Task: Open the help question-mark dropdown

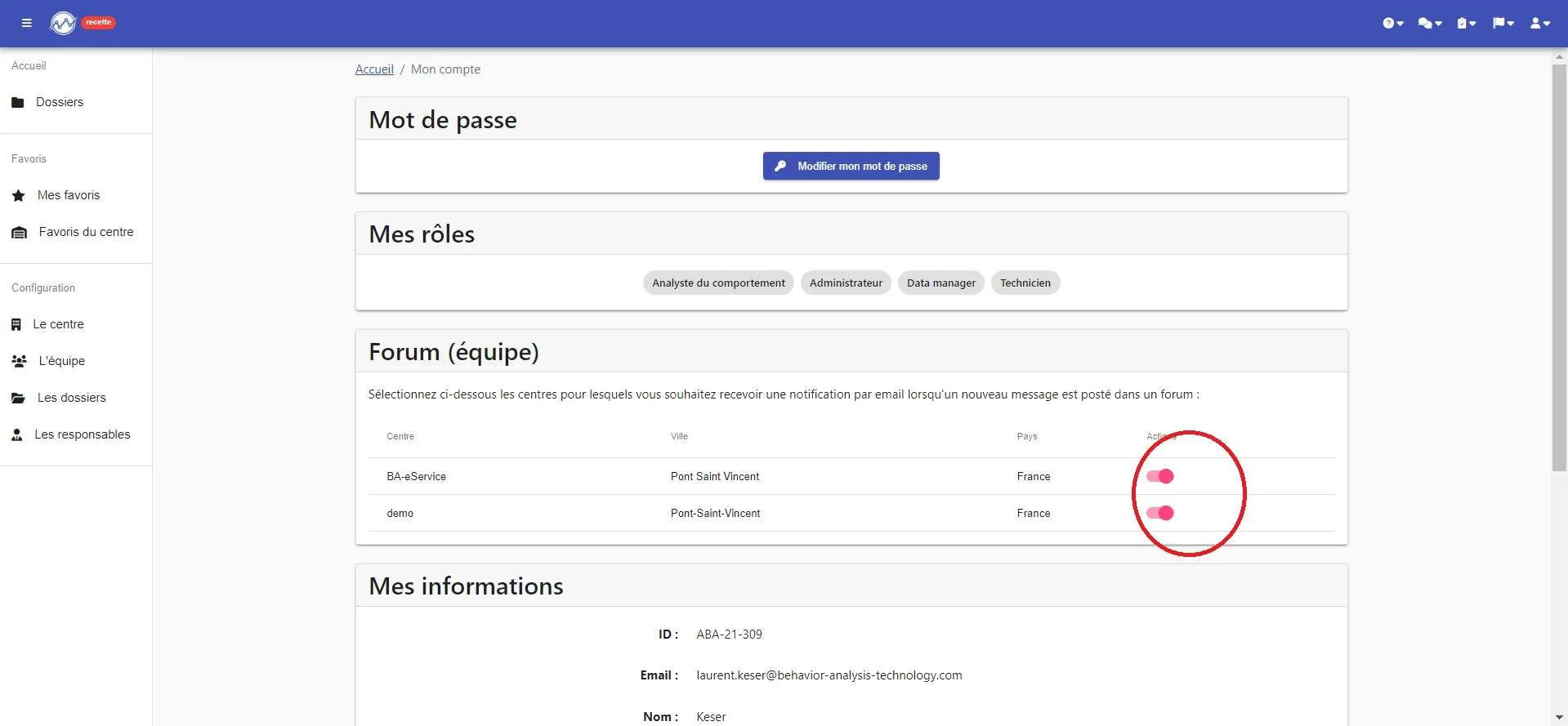Action: pyautogui.click(x=1393, y=23)
